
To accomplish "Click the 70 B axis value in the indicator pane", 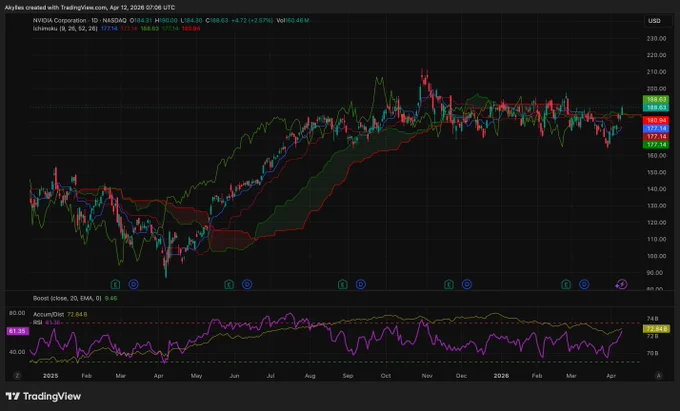I will [x=653, y=353].
